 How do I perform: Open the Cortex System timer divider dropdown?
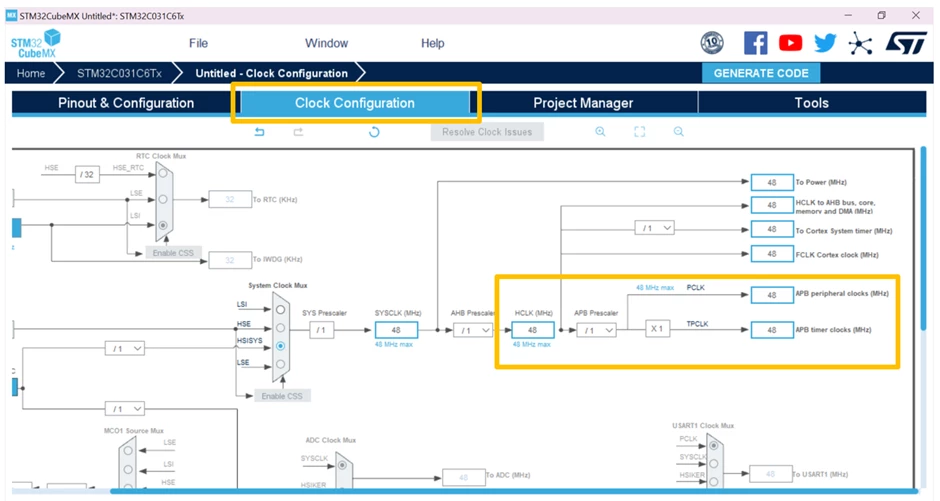[x=655, y=228]
